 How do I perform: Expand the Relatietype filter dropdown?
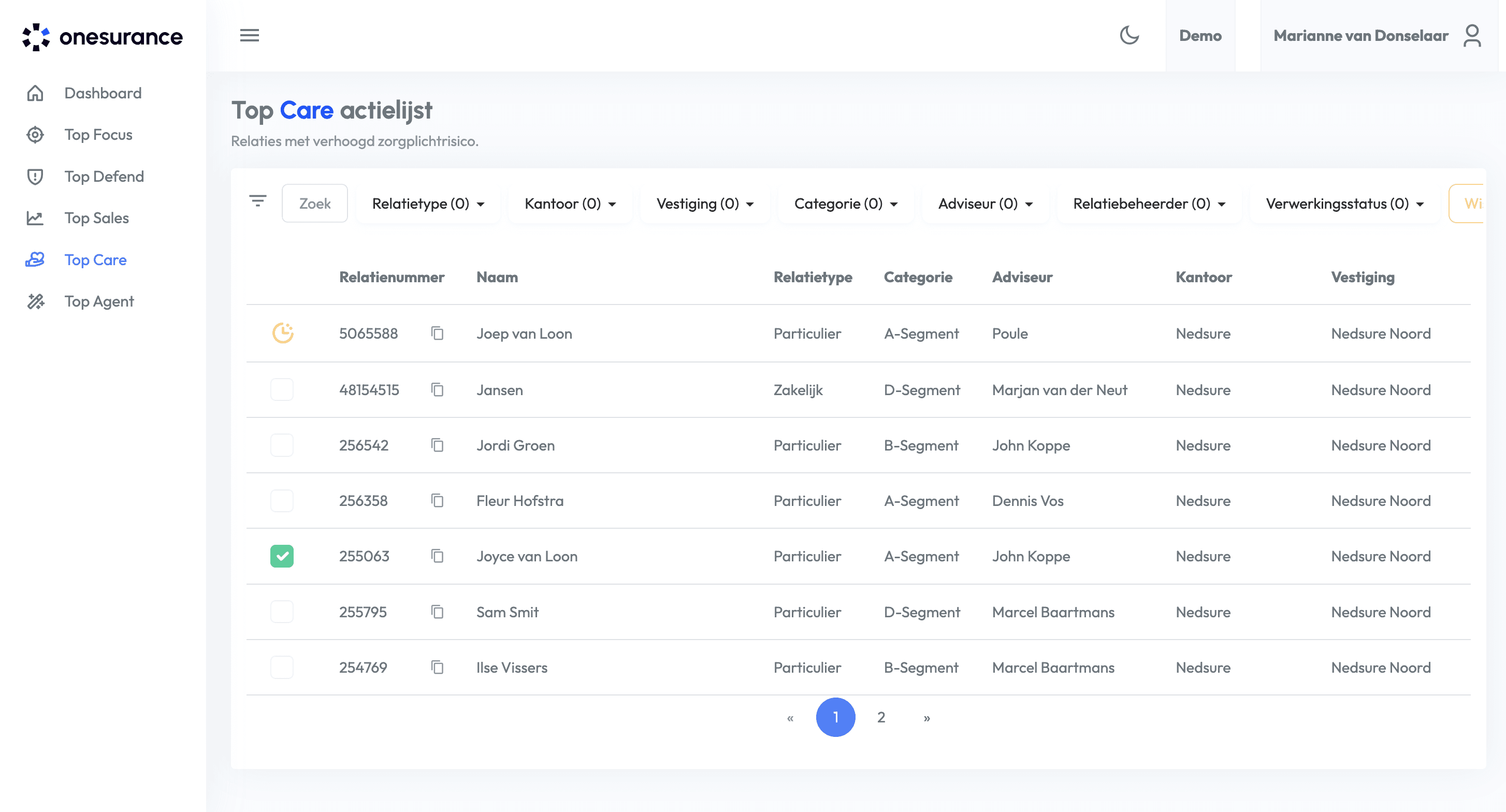[428, 204]
